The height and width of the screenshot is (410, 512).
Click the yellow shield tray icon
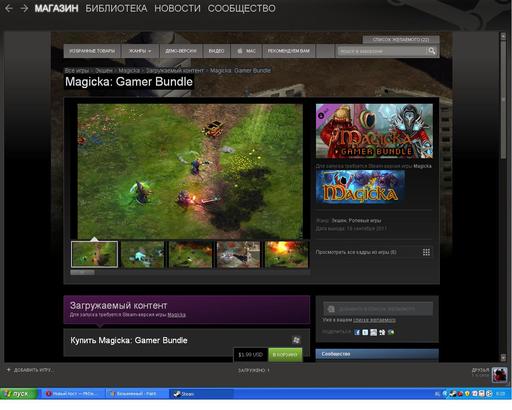coord(467,394)
